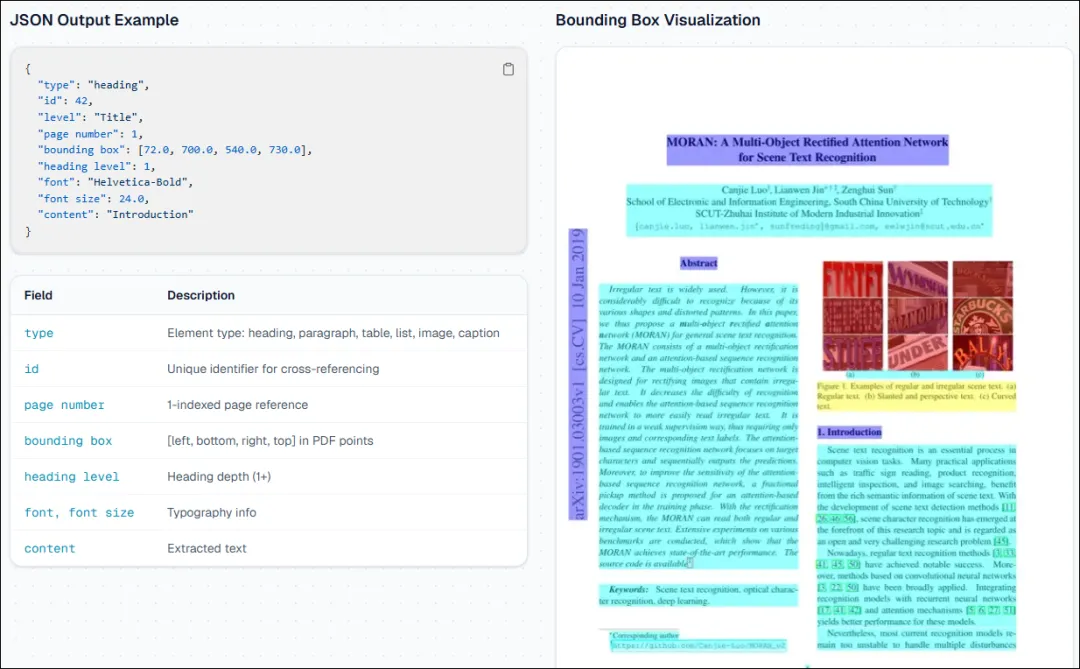Click the 'Corresponding author' footnote
Viewport: 1080px width, 669px height.
coord(645,635)
